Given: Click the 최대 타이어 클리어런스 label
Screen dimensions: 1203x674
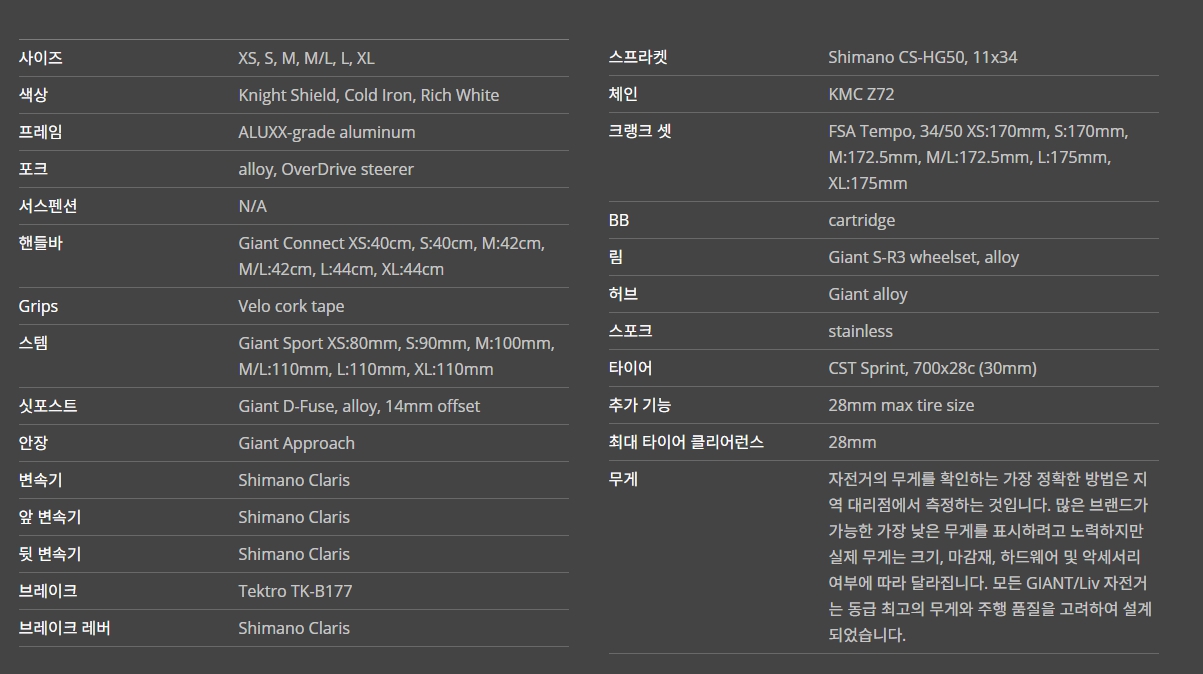Looking at the screenshot, I should [x=686, y=442].
